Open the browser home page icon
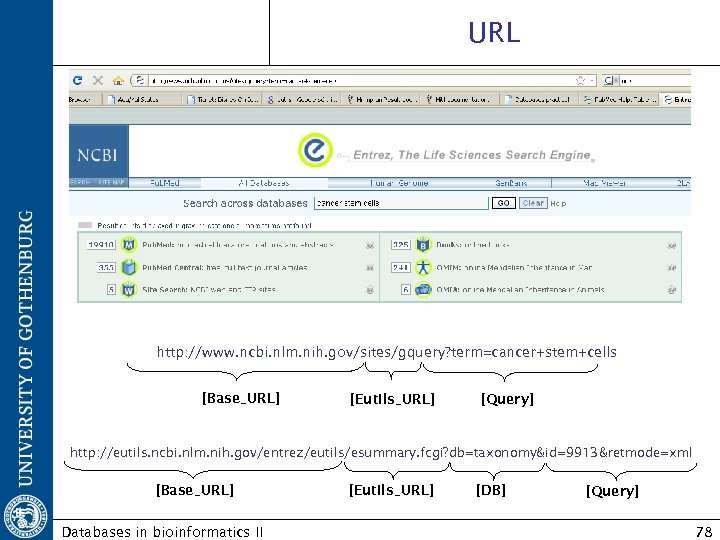Image resolution: width=720 pixels, height=540 pixels. point(118,81)
